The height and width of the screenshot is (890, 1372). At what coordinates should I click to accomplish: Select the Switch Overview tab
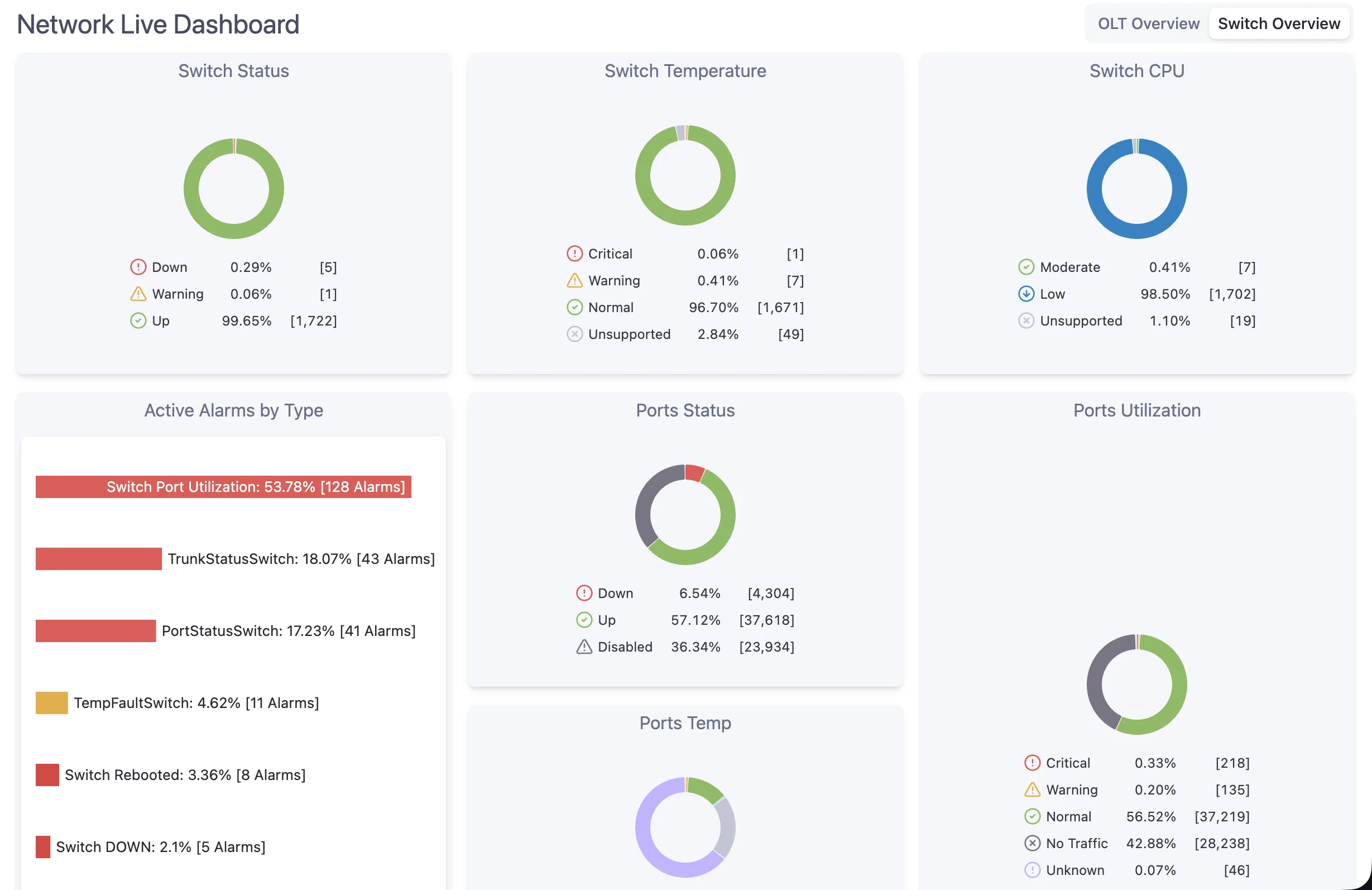(1279, 23)
